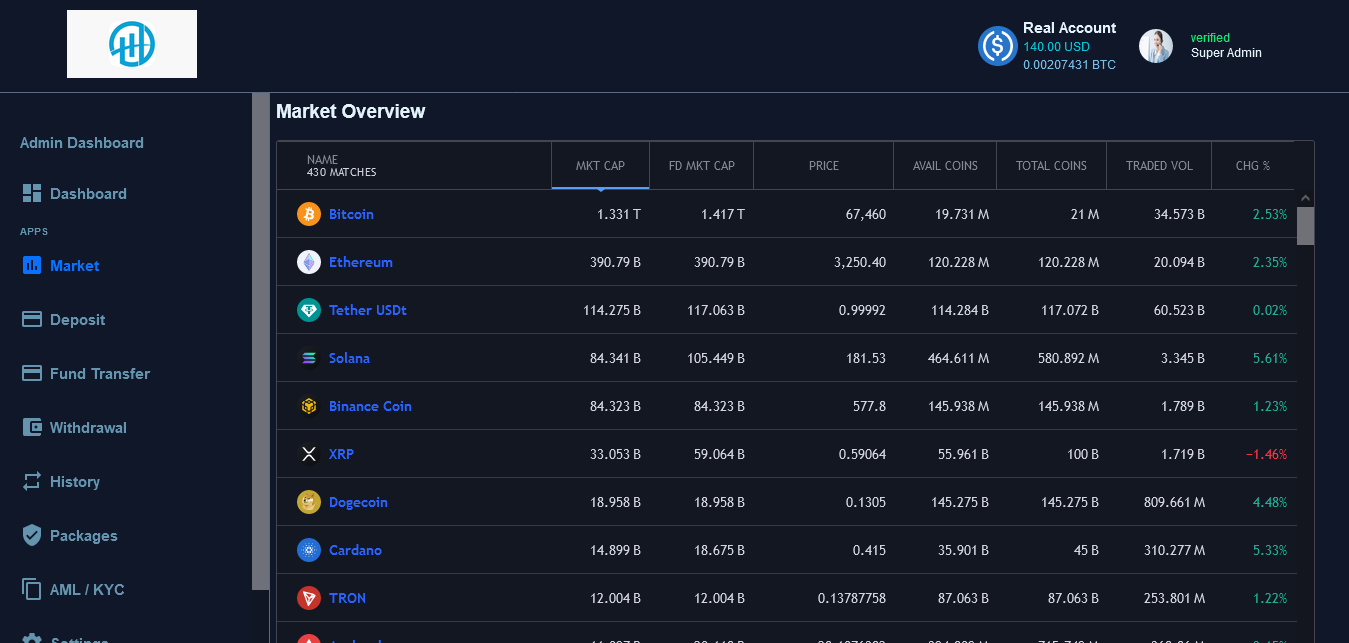Image resolution: width=1349 pixels, height=643 pixels.
Task: Open the Deposit menu item
Action: [77, 320]
